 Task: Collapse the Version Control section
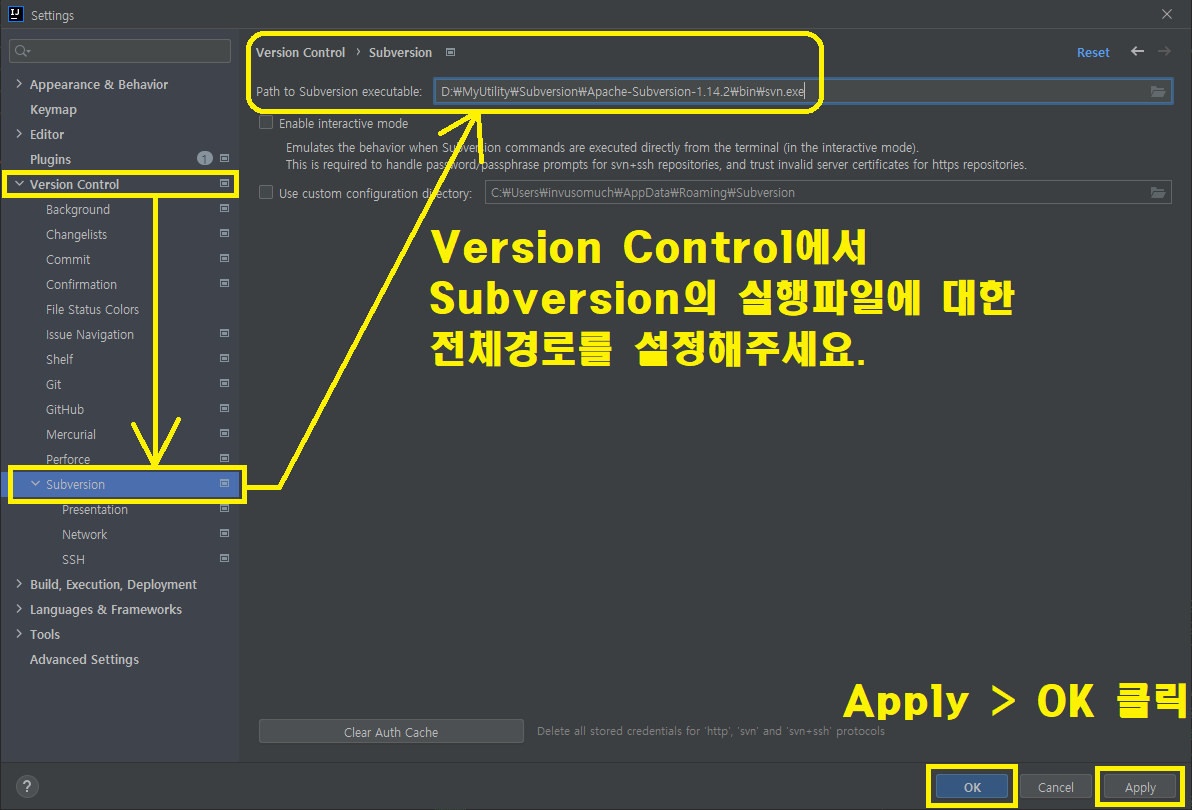pyautogui.click(x=17, y=184)
